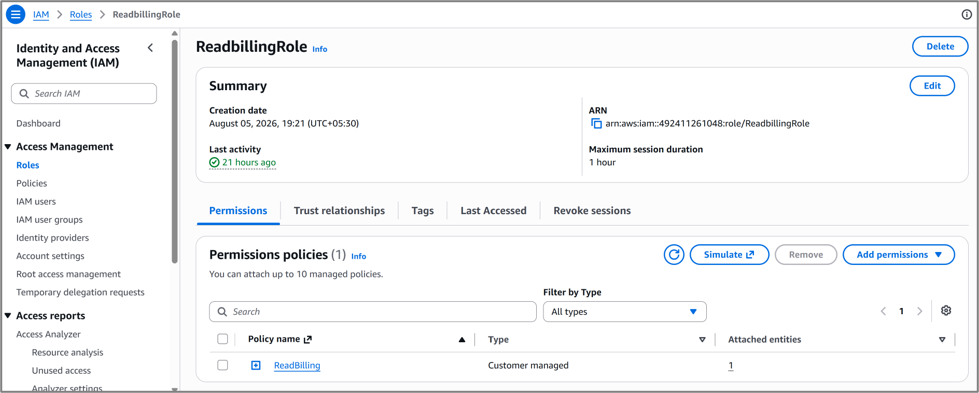Open the ReadBilling policy link
This screenshot has width=979, height=393.
297,366
